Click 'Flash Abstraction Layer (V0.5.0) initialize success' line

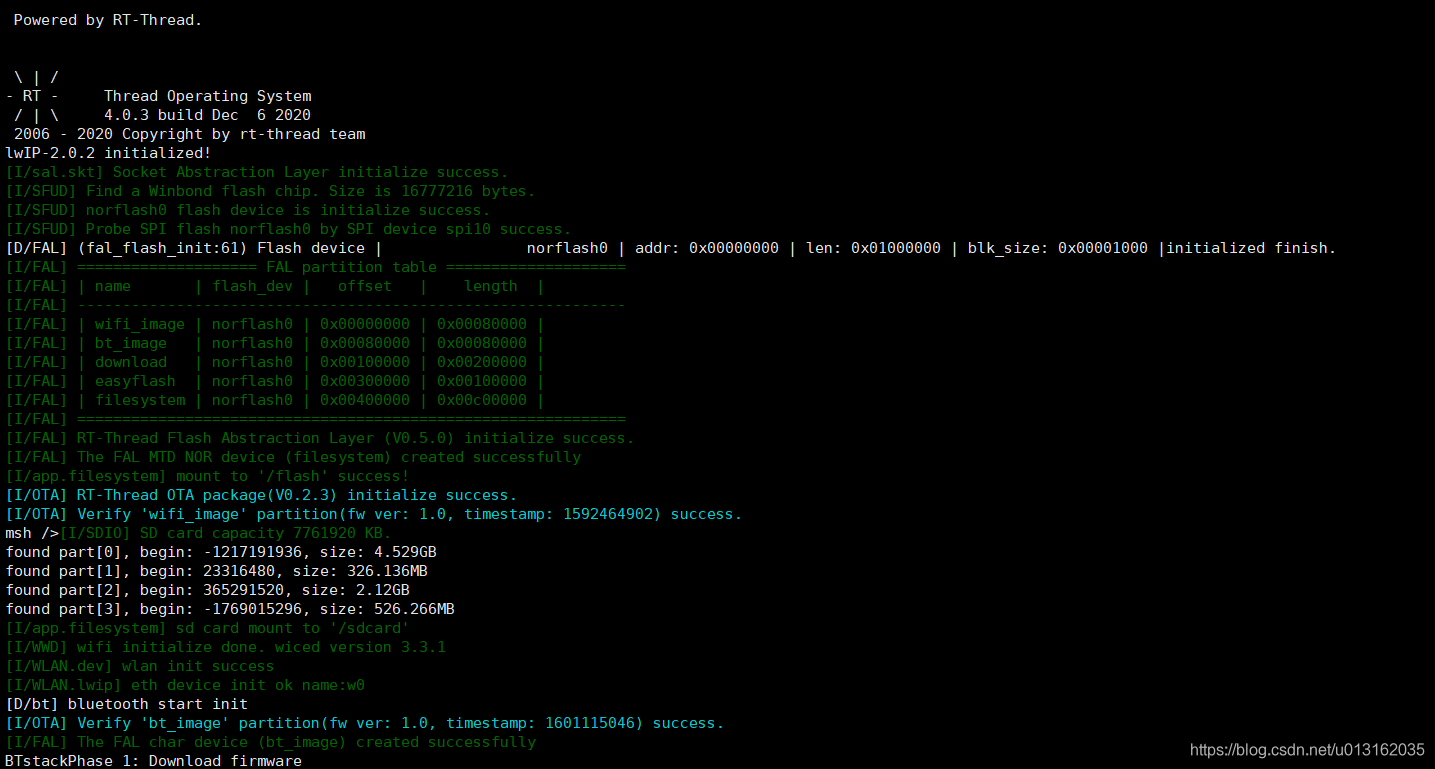click(x=320, y=438)
